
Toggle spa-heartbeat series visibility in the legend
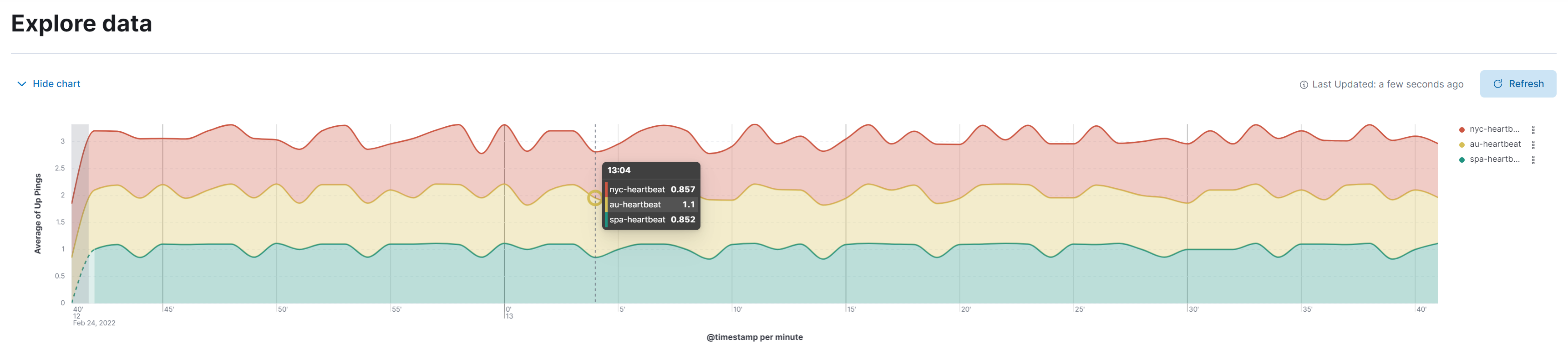(1494, 159)
